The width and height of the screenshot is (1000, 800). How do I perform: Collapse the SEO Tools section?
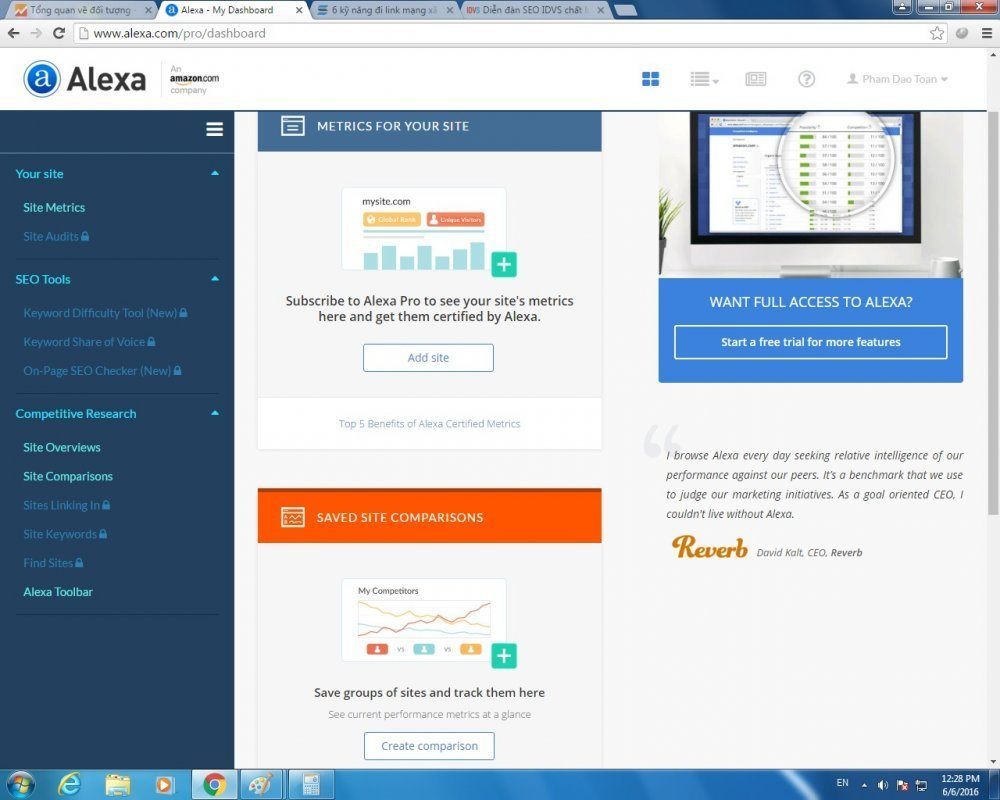pos(215,279)
